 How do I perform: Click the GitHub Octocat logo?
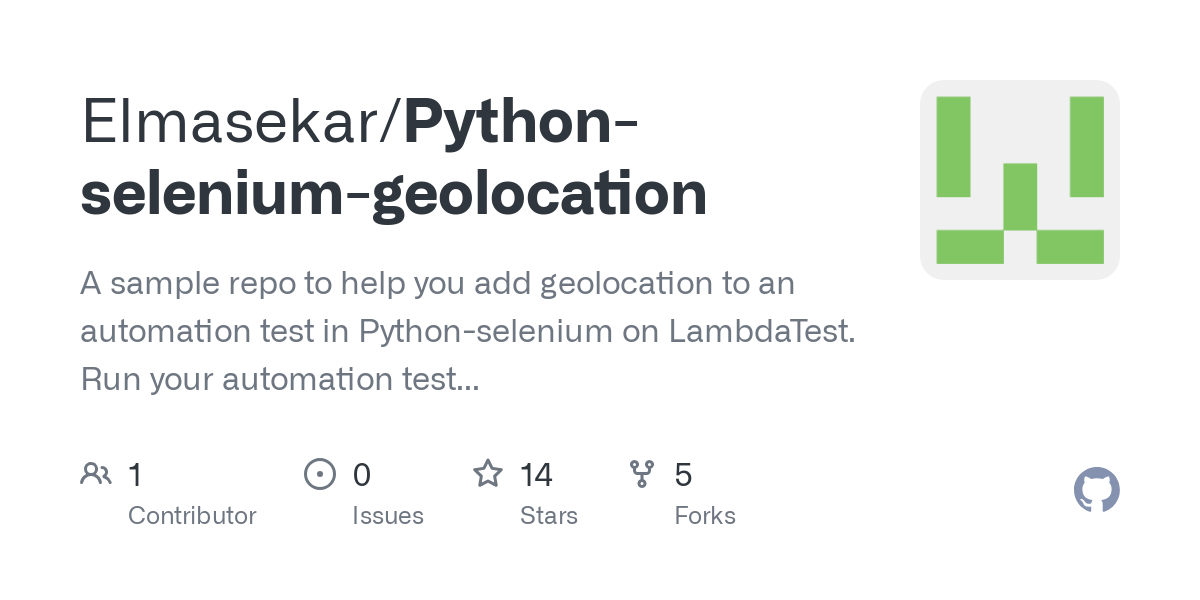1097,490
